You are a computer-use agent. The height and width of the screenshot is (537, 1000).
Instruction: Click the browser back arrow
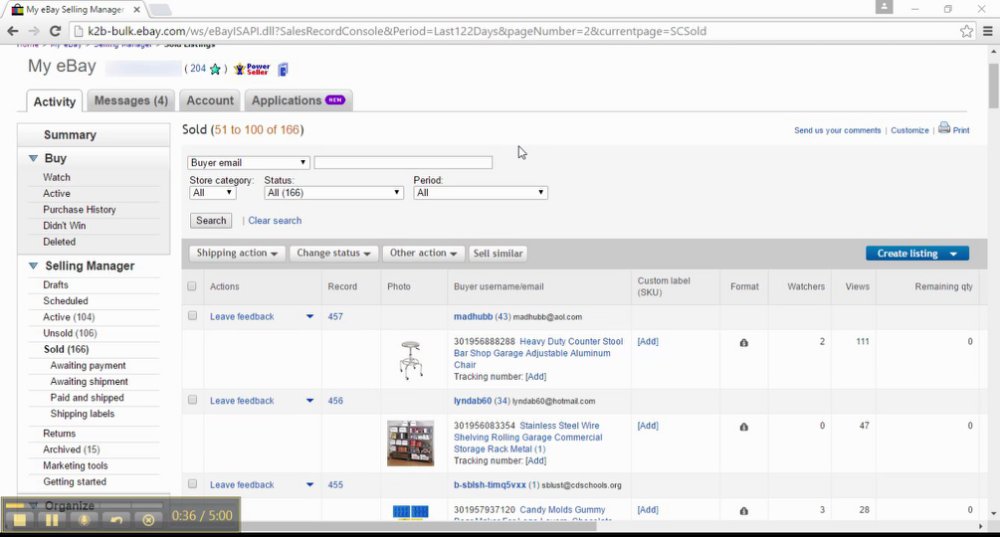tap(13, 31)
